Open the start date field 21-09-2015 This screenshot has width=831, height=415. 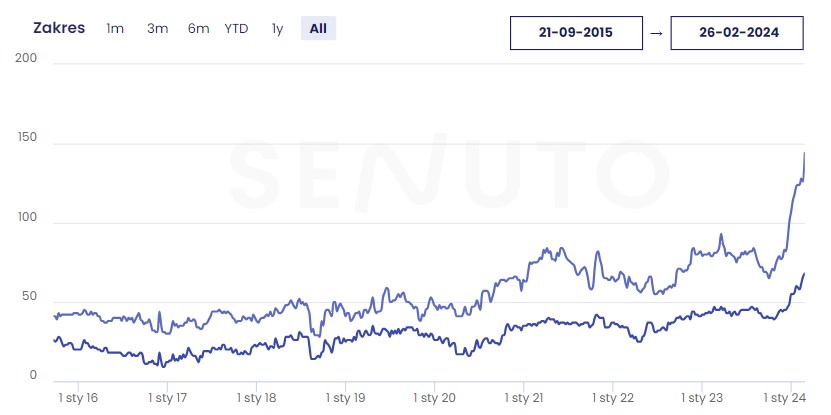coord(575,32)
